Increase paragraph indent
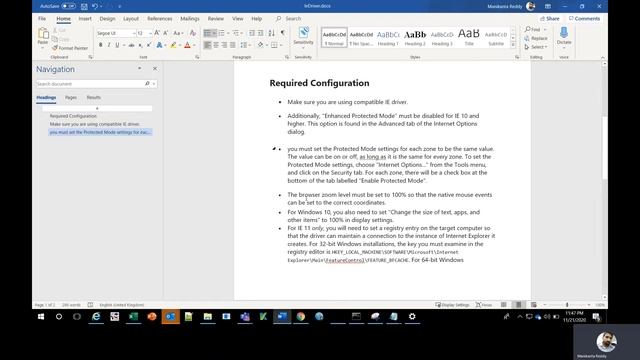Image resolution: width=640 pixels, height=360 pixels. click(x=260, y=33)
